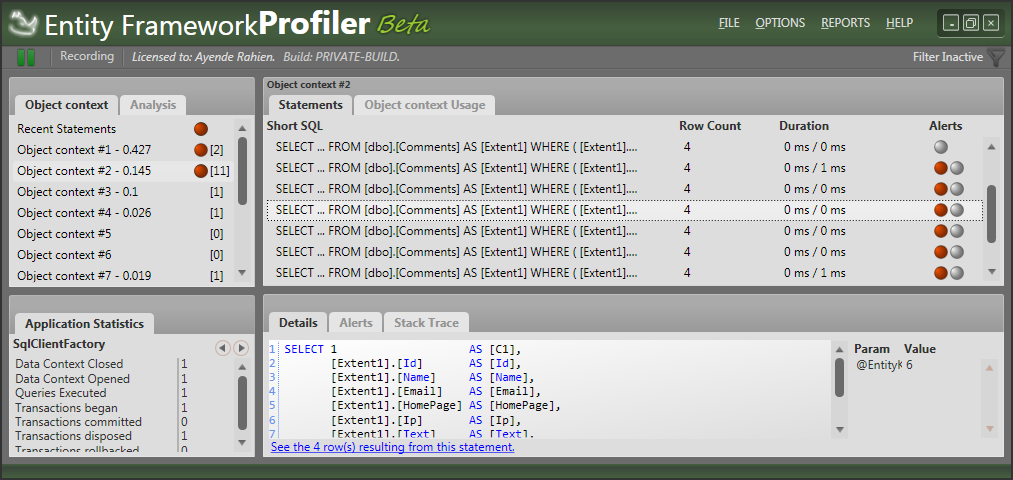1013x480 pixels.
Task: Click the Transactions began statistic
Action: pos(67,408)
